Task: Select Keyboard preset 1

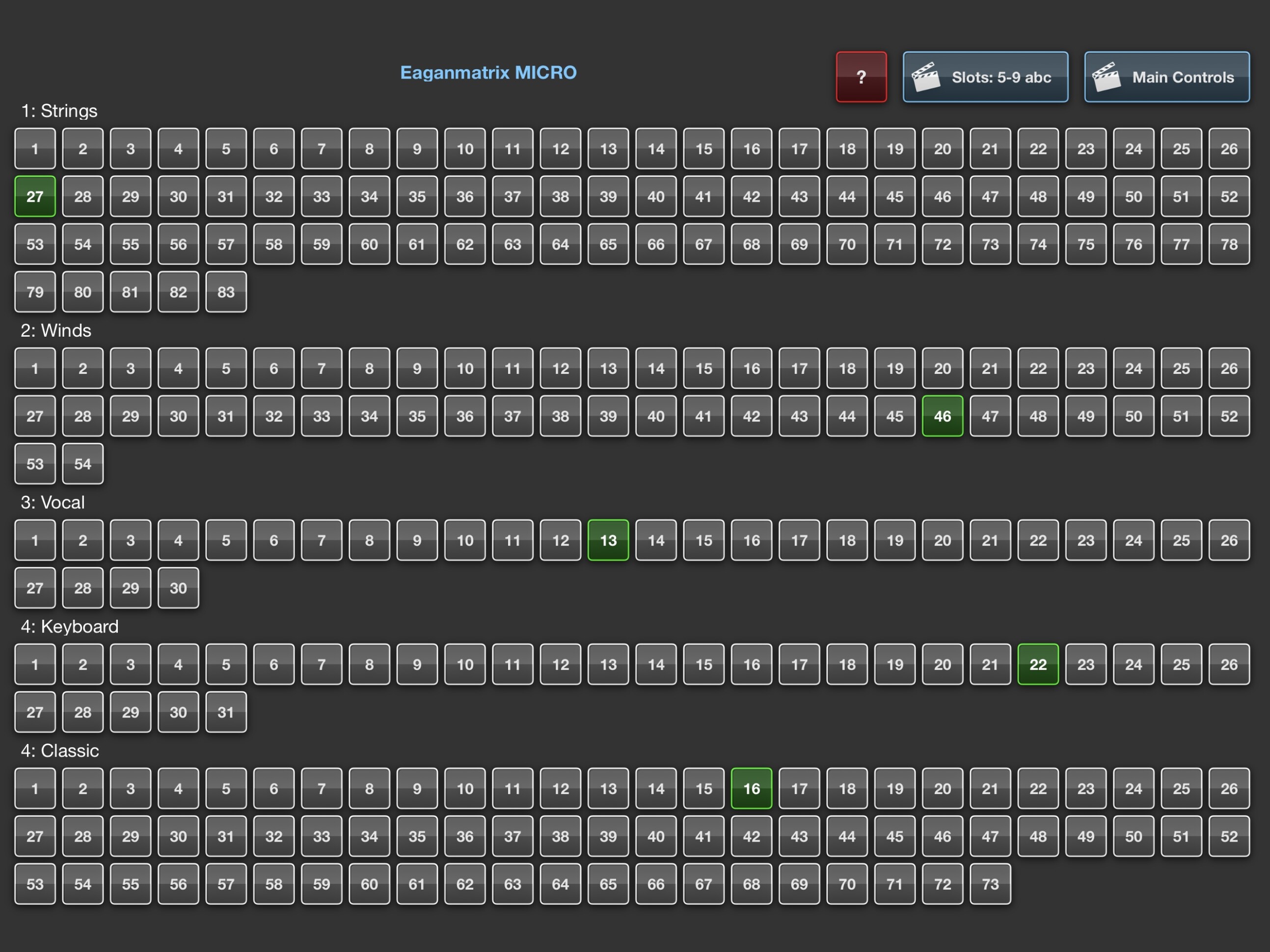Action: [x=35, y=664]
